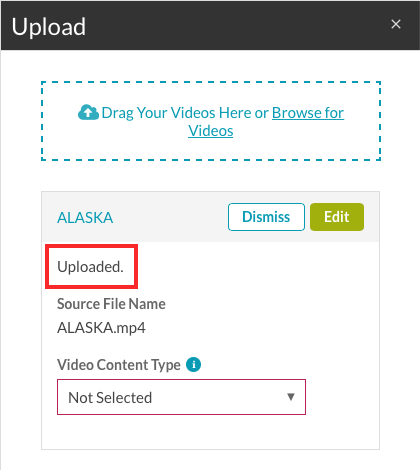
Task: Click the Drag Your Videos Here text
Action: click(176, 113)
